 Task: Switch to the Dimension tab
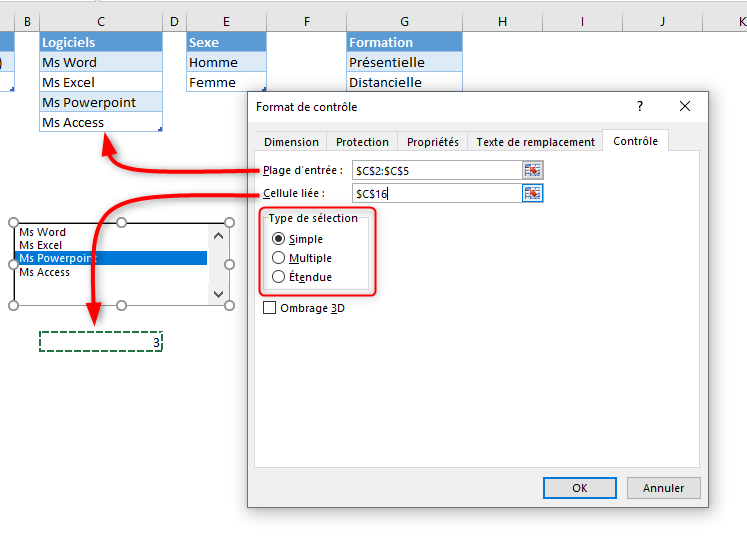291,142
